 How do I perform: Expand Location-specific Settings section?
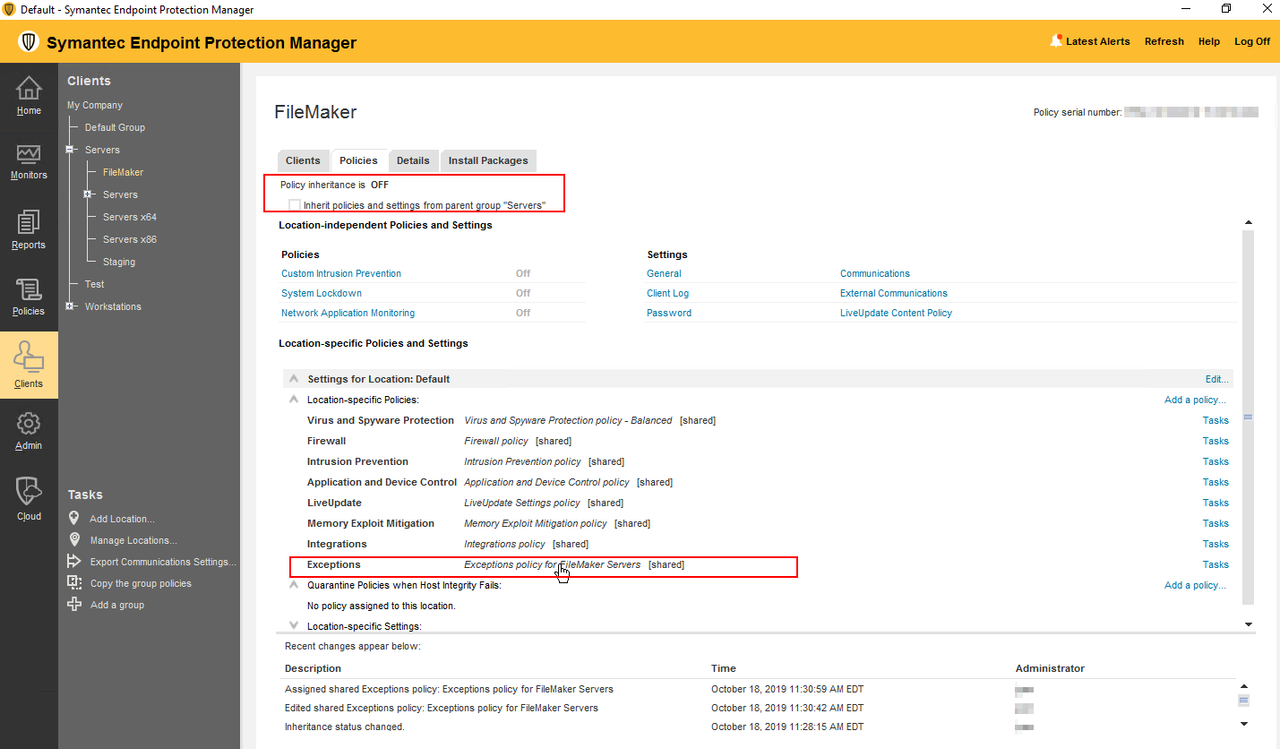click(x=293, y=626)
